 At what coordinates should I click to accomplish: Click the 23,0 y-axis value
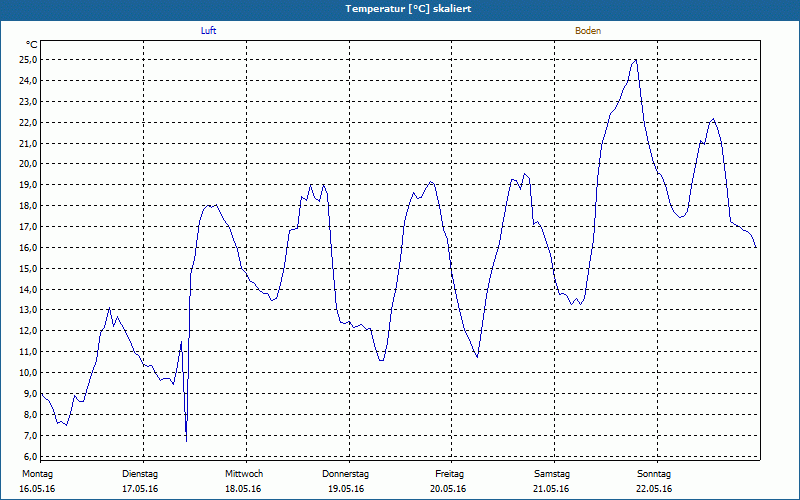point(29,102)
